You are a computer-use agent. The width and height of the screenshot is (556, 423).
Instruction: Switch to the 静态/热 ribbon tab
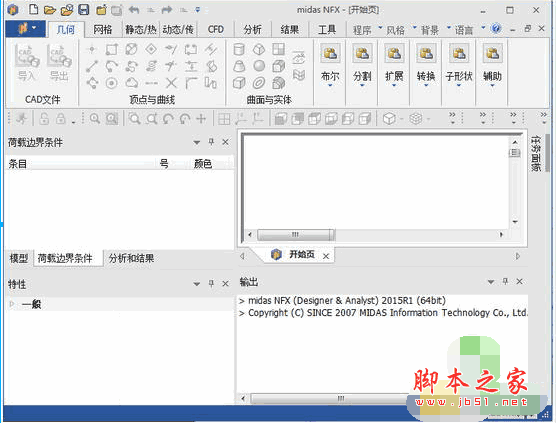[x=141, y=29]
